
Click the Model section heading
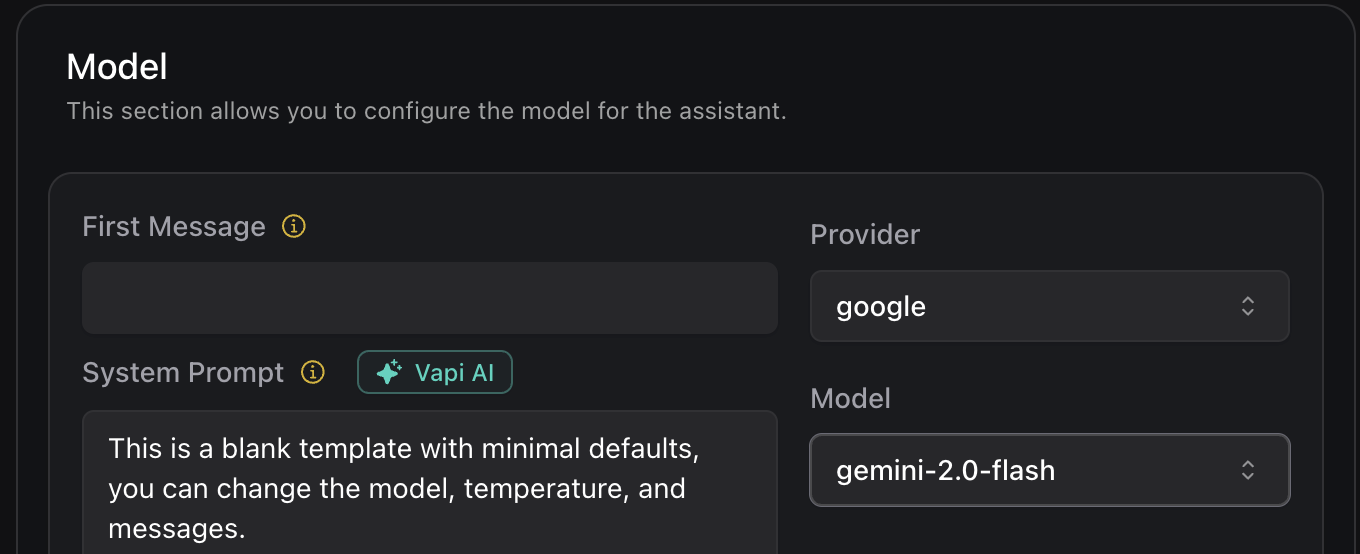[x=117, y=67]
